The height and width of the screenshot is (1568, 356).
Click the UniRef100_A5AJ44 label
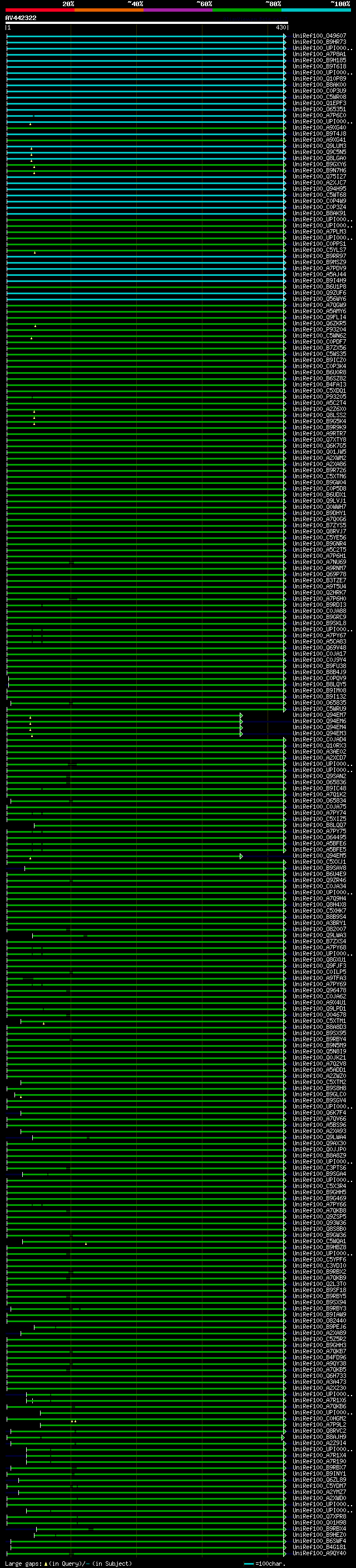click(x=319, y=275)
